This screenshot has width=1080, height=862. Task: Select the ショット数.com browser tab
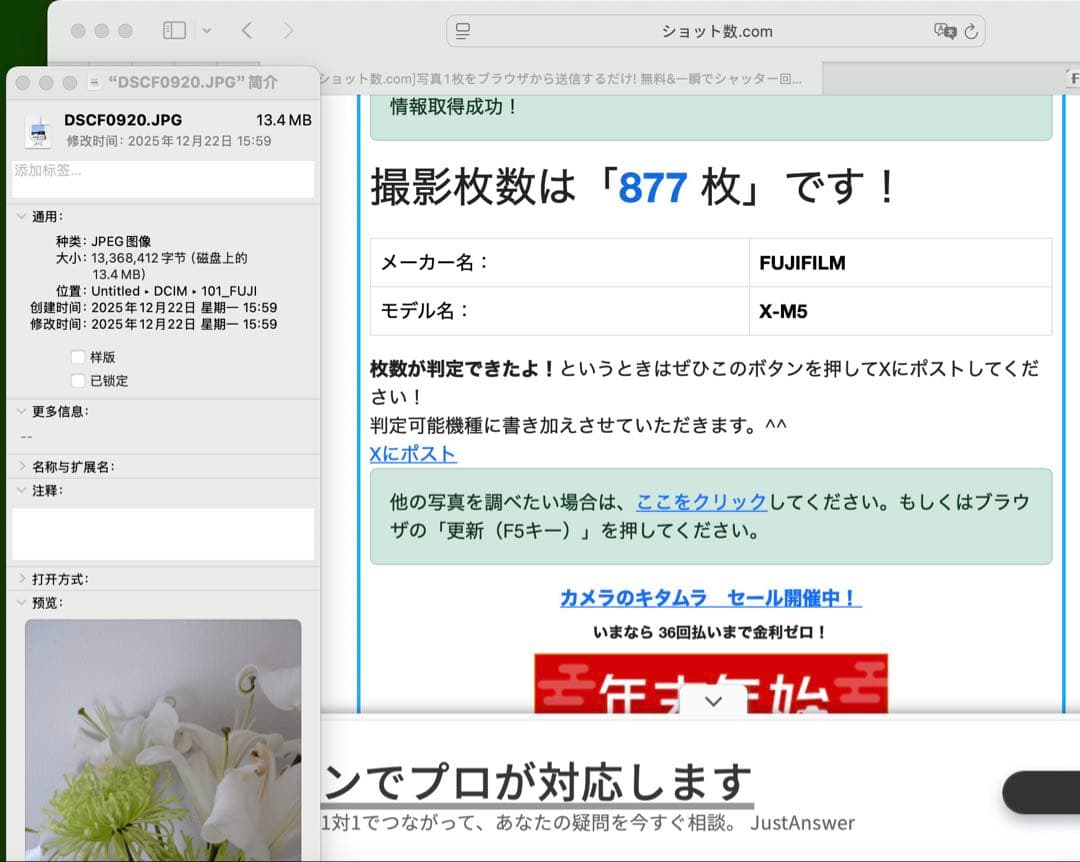click(560, 78)
